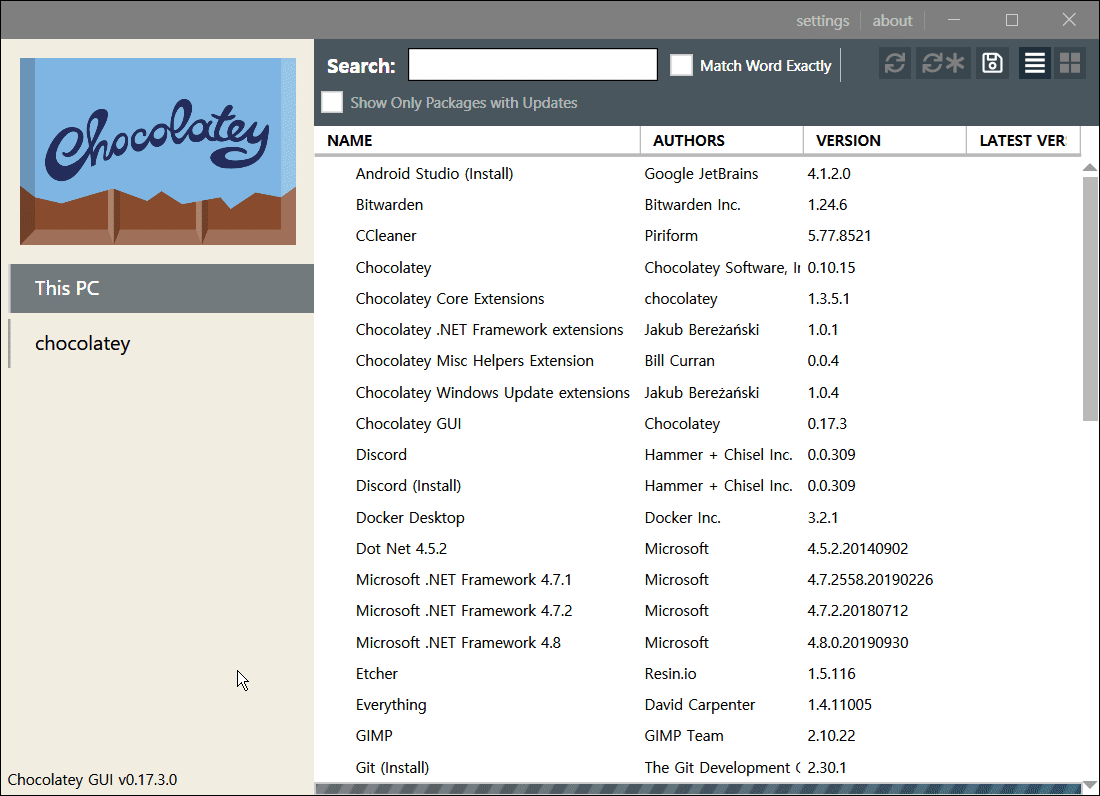Enable Match Word Exactly checkbox
The height and width of the screenshot is (796, 1100).
[681, 65]
